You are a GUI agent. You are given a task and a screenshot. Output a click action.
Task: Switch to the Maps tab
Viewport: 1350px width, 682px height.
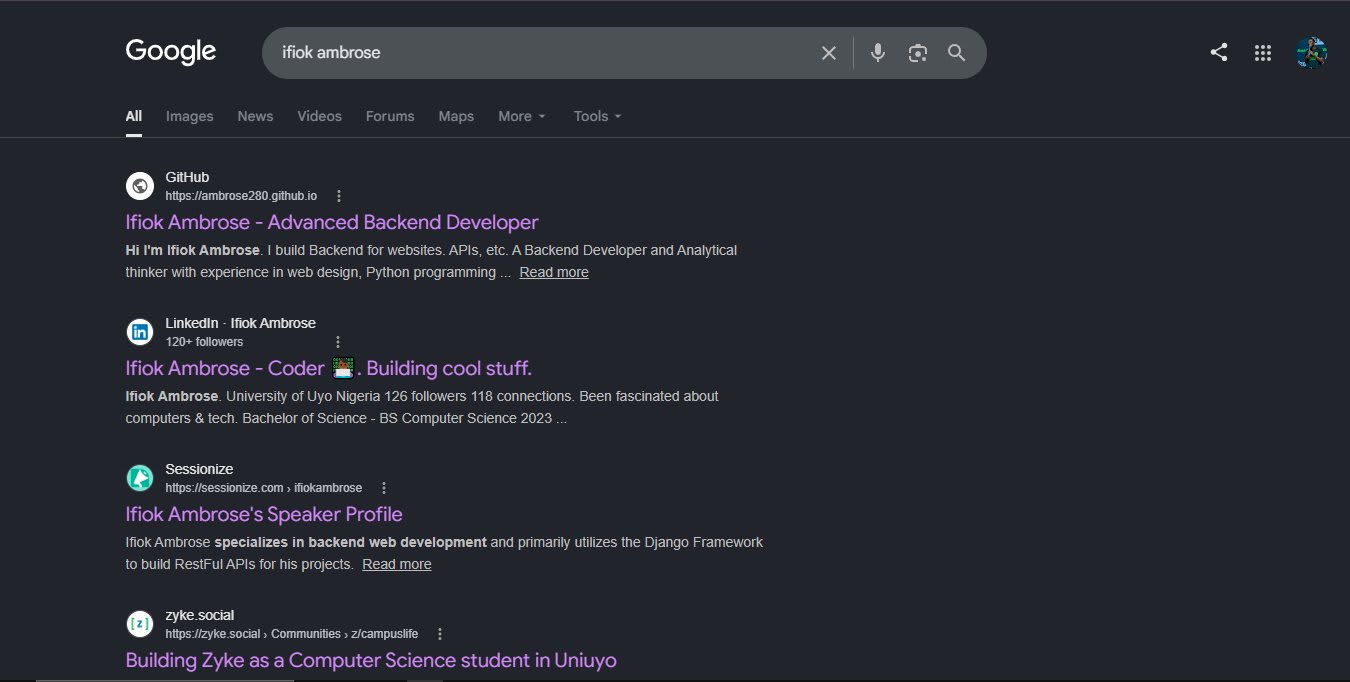[x=456, y=116]
